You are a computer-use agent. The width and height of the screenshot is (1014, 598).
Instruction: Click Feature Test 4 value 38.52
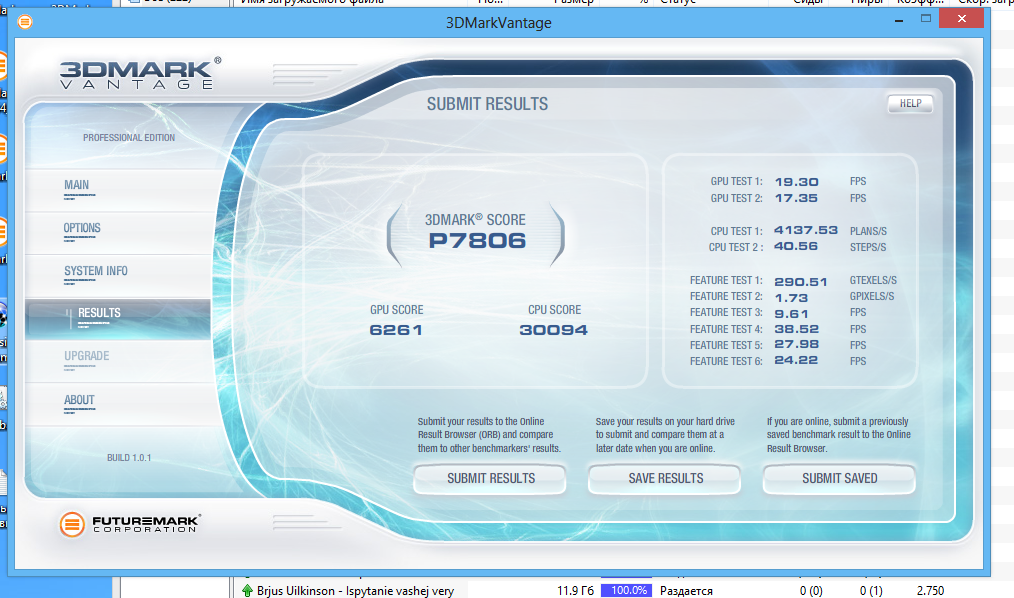(796, 329)
